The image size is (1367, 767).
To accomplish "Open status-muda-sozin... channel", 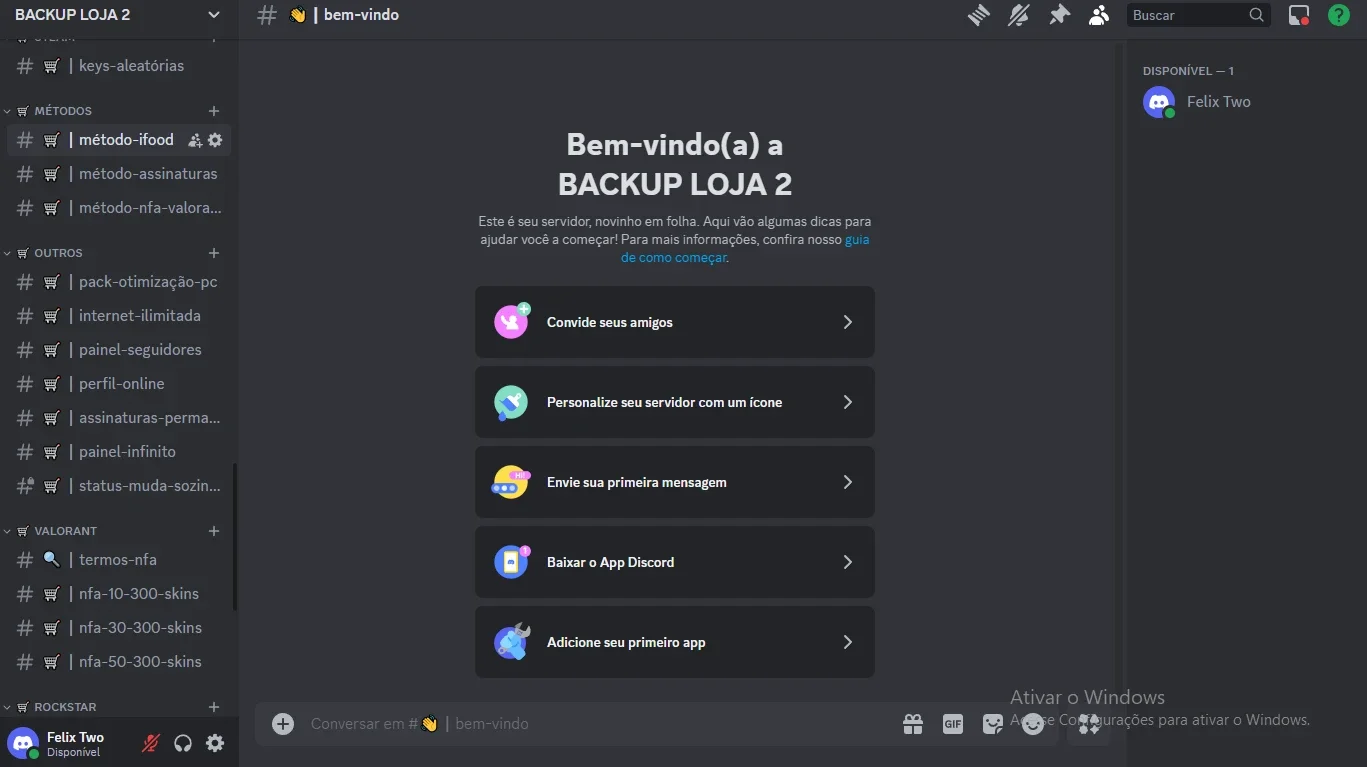I will point(119,486).
